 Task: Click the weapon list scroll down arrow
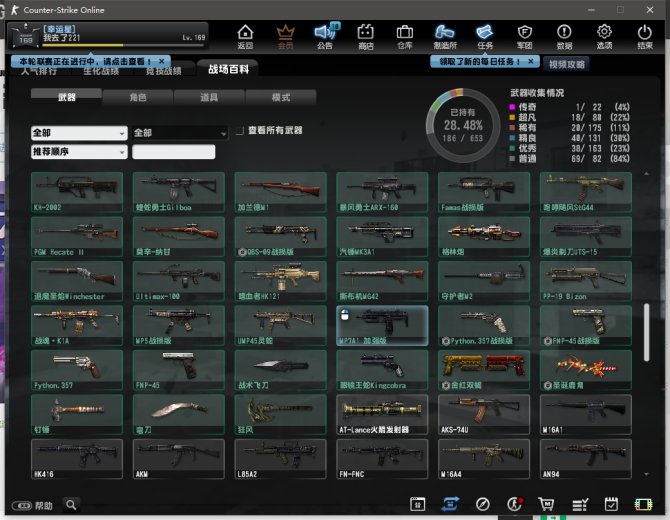pos(646,474)
